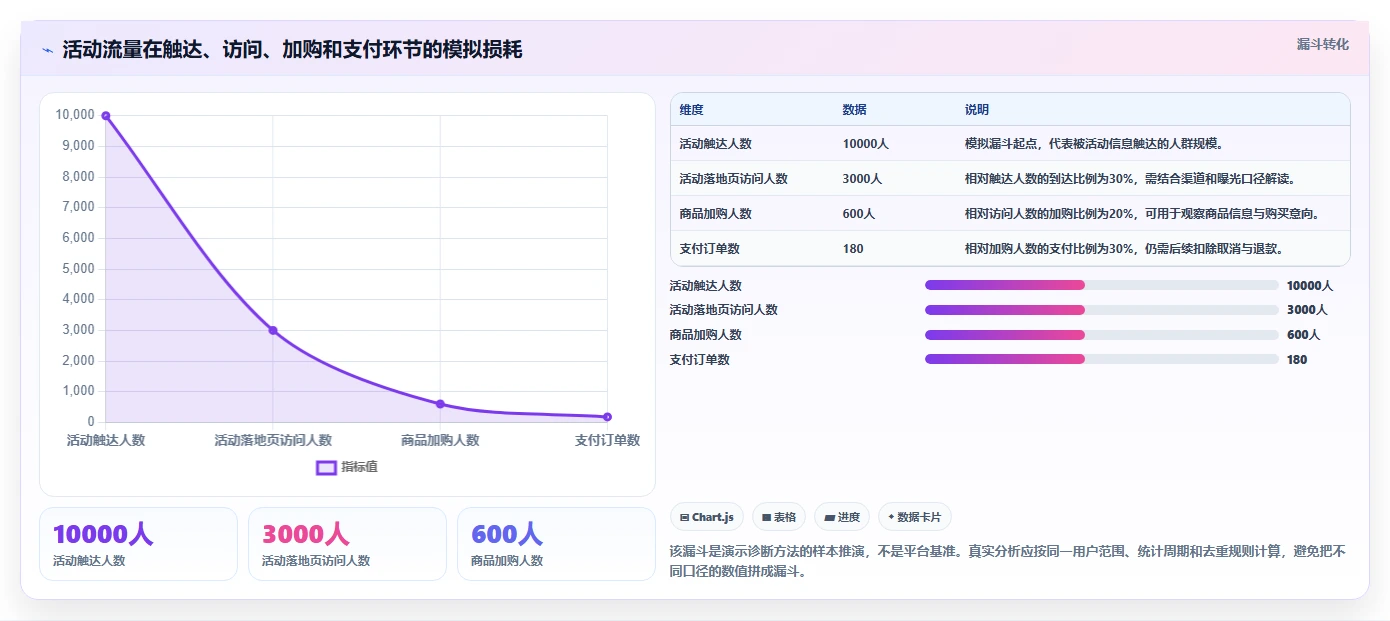Click the 10000人 value beside the progress bar
The image size is (1390, 621).
tap(1310, 285)
